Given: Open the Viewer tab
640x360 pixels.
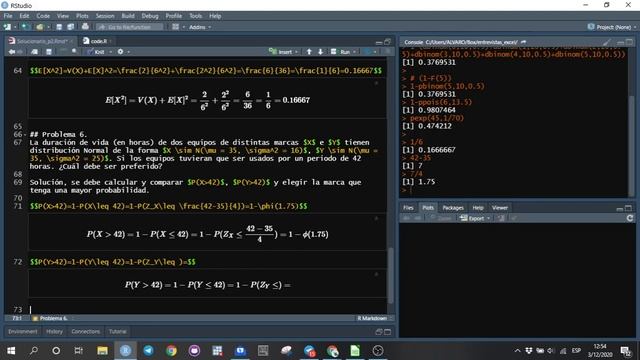Looking at the screenshot, I should tap(500, 208).
